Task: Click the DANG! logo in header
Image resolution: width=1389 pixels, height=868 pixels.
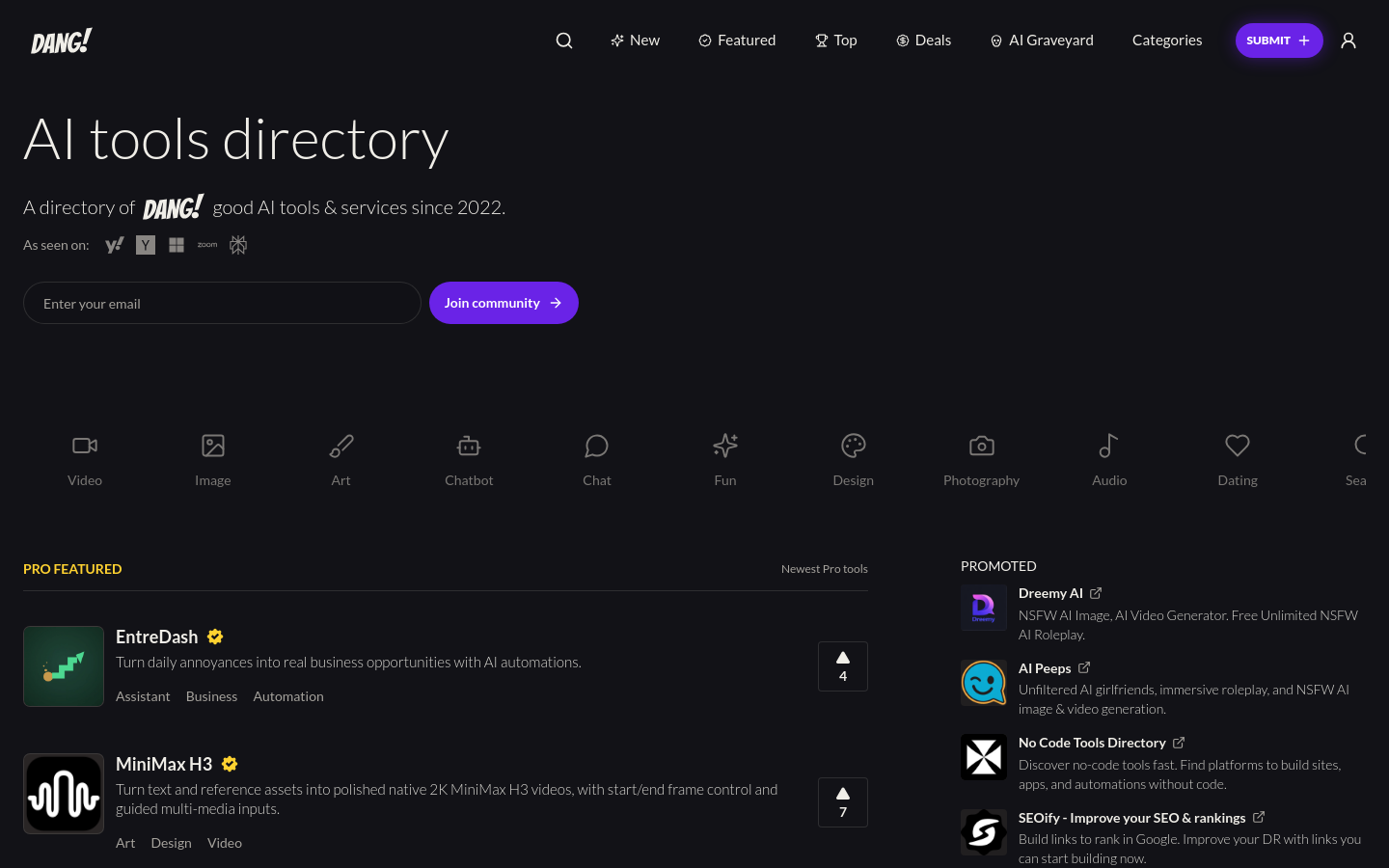Action: (61, 41)
